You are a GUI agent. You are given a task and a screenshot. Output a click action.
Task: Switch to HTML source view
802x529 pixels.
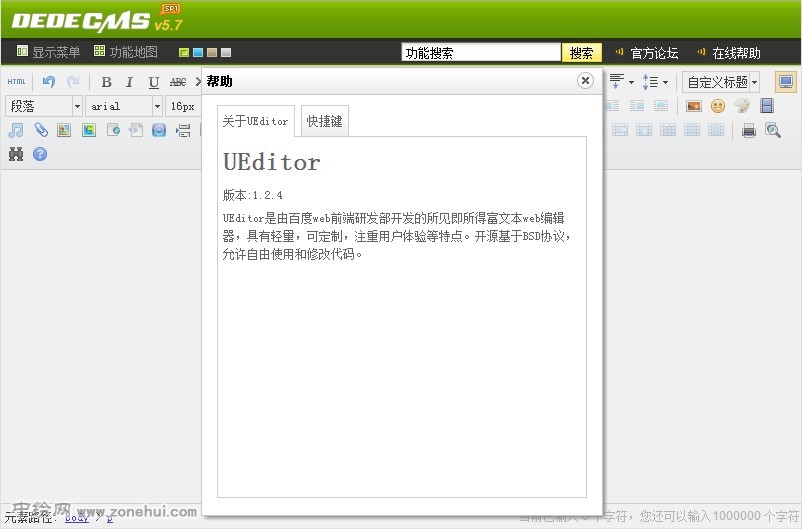[x=16, y=82]
